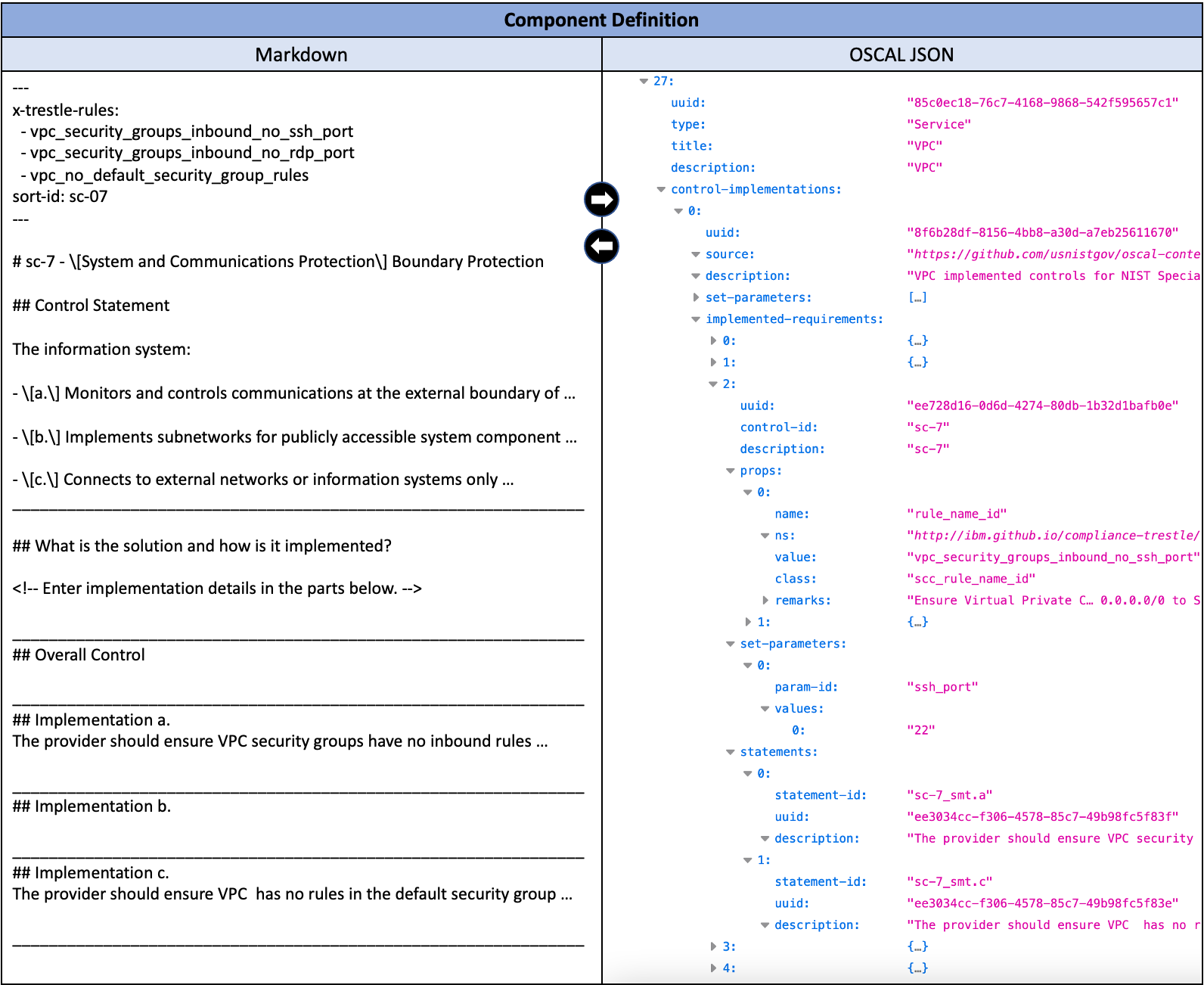Screen dimensions: 1204x985
Task: Collapse the statements node
Action: pyautogui.click(x=731, y=752)
